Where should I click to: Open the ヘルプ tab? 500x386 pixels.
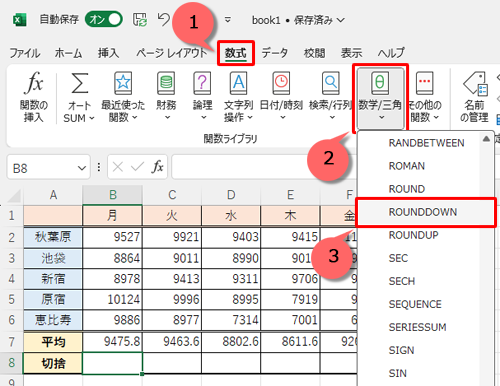tap(391, 53)
